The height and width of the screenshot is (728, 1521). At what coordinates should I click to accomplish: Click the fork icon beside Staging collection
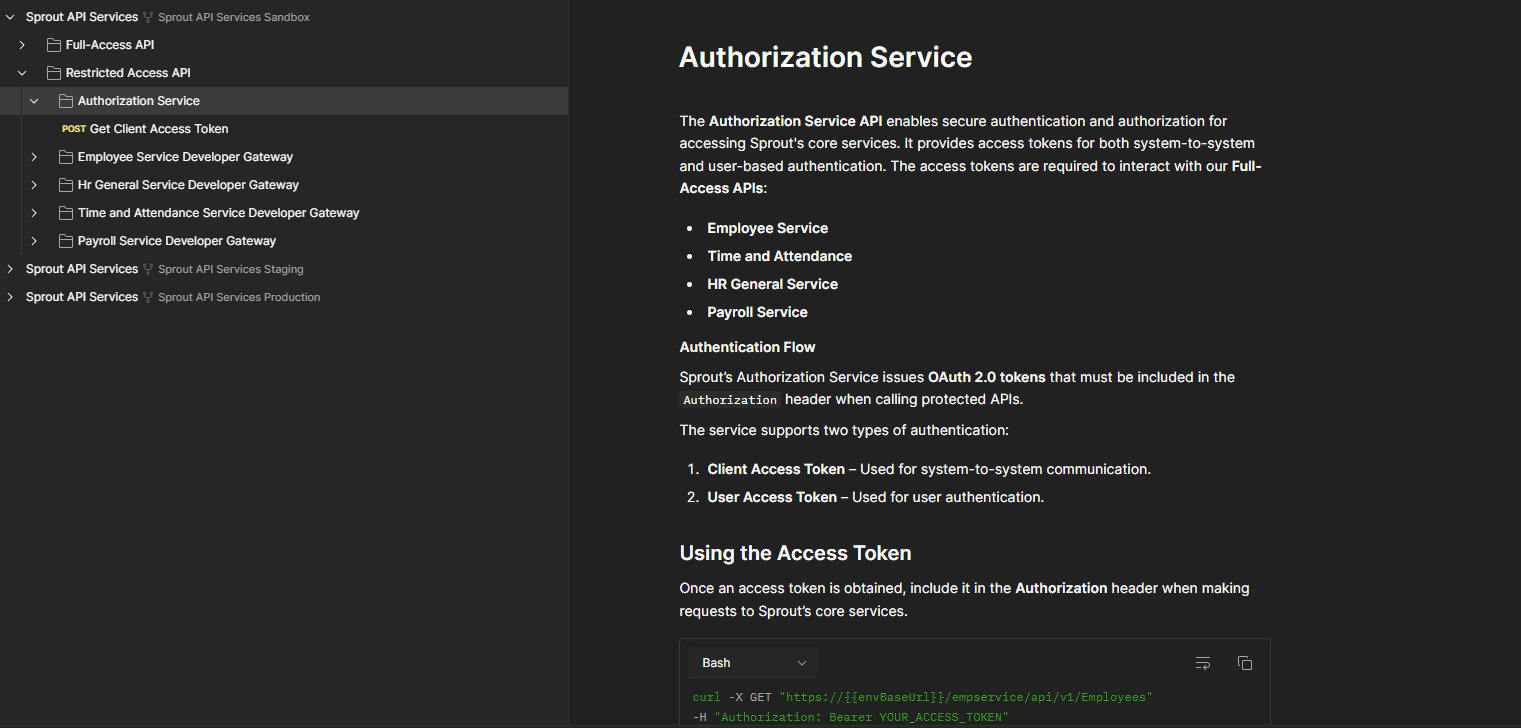pyautogui.click(x=148, y=269)
